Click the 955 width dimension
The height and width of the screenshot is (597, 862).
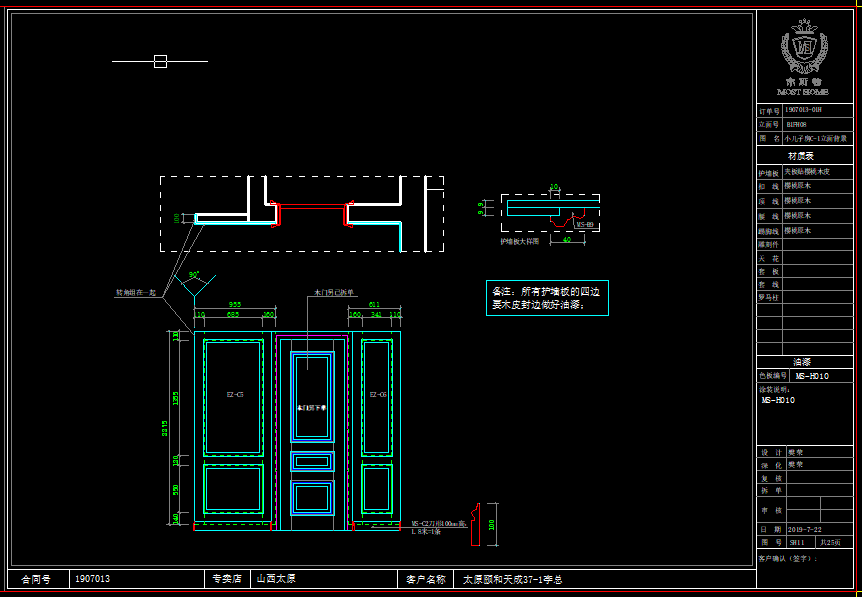[234, 304]
